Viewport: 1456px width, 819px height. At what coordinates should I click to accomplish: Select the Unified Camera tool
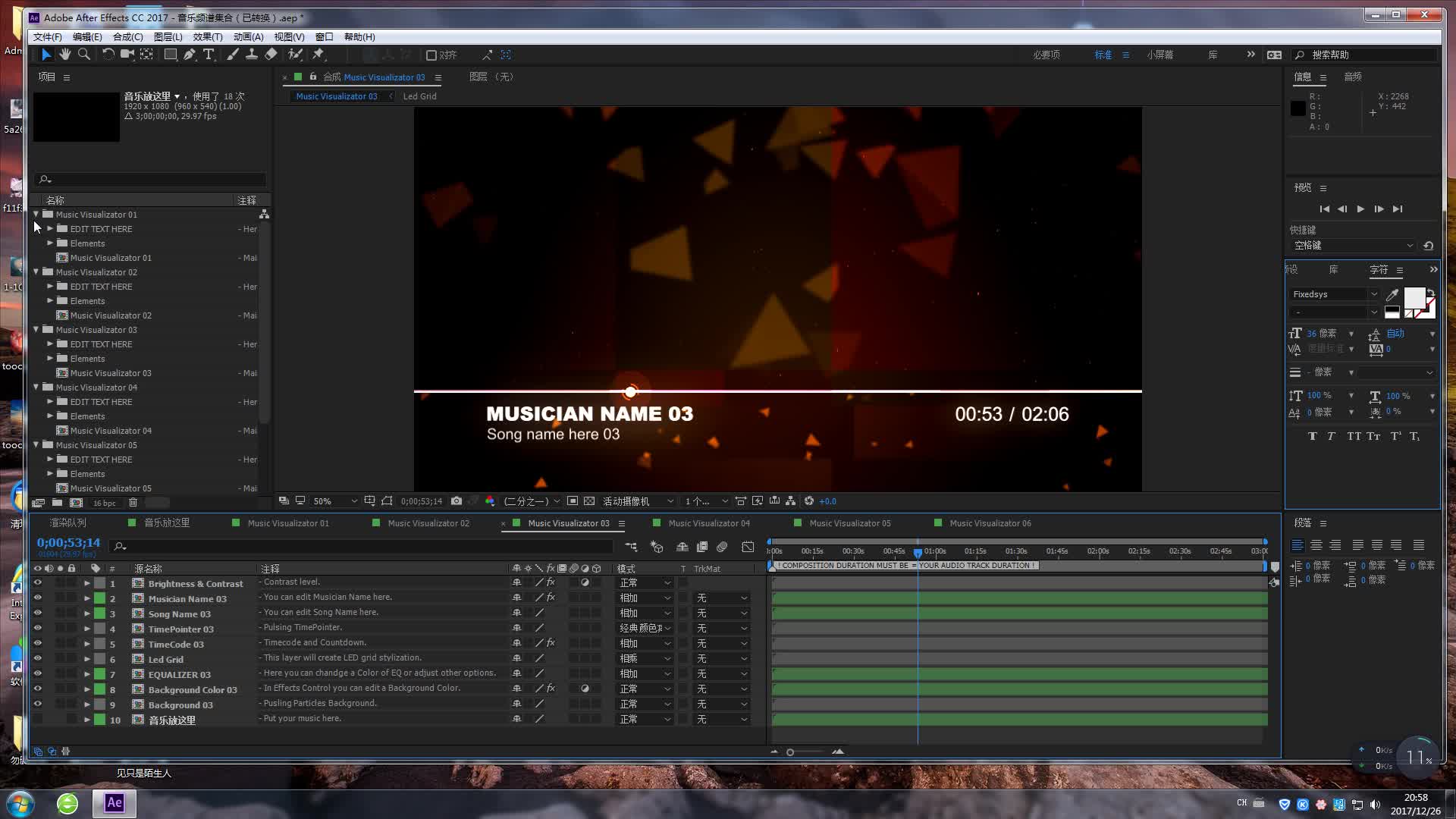point(127,55)
